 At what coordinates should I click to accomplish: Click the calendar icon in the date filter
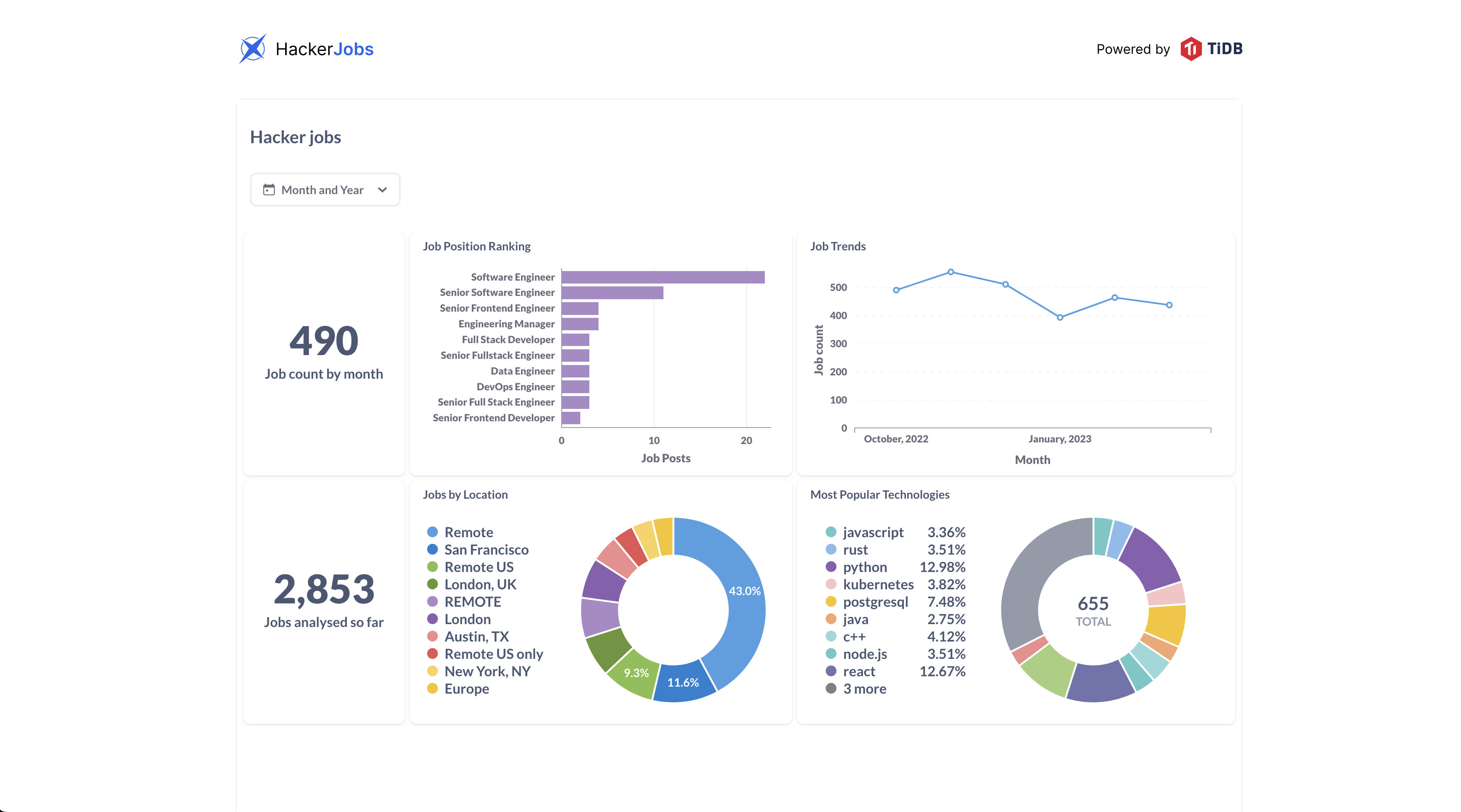pyautogui.click(x=269, y=190)
